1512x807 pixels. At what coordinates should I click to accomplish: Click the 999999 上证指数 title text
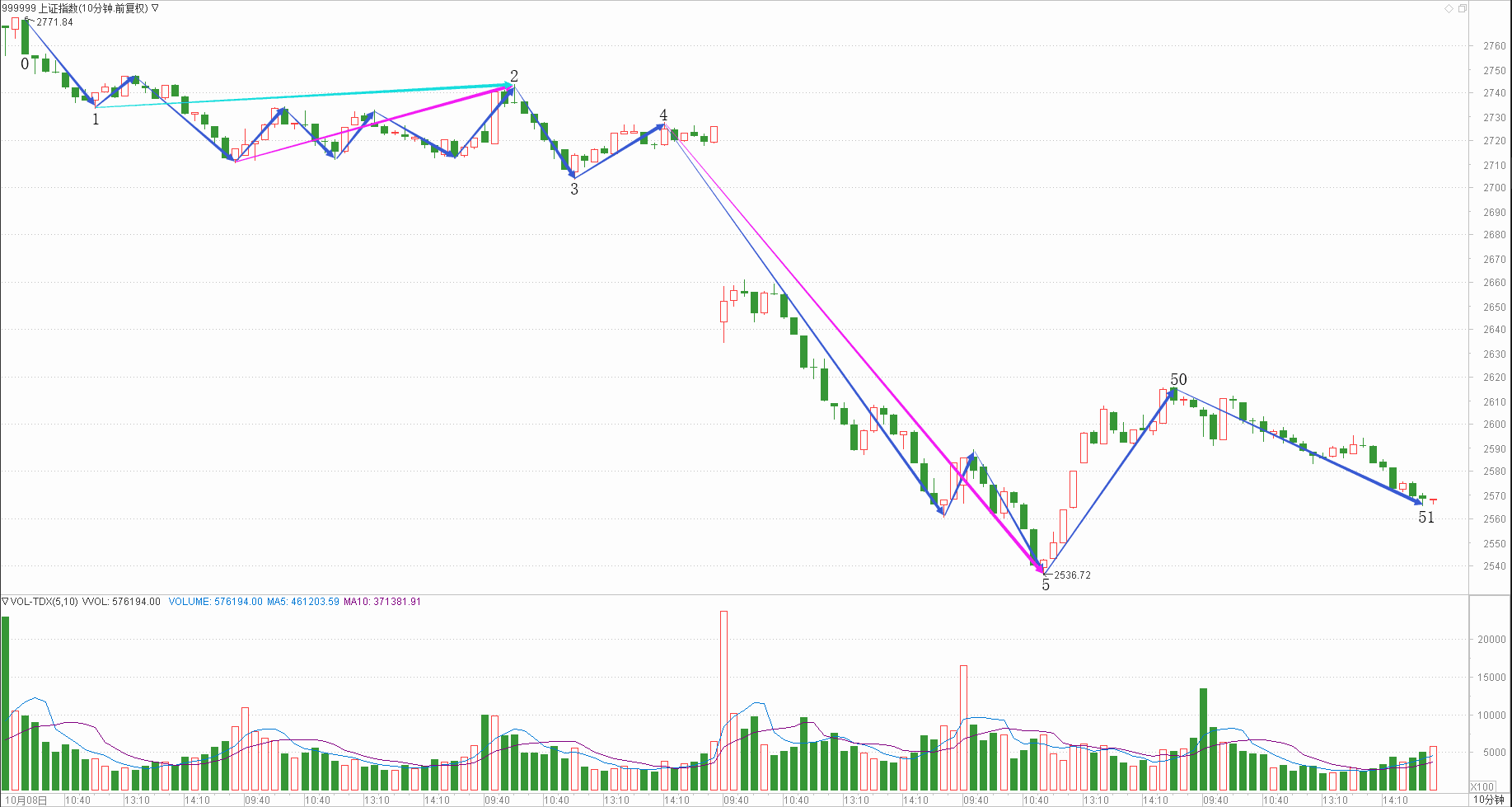pyautogui.click(x=74, y=8)
